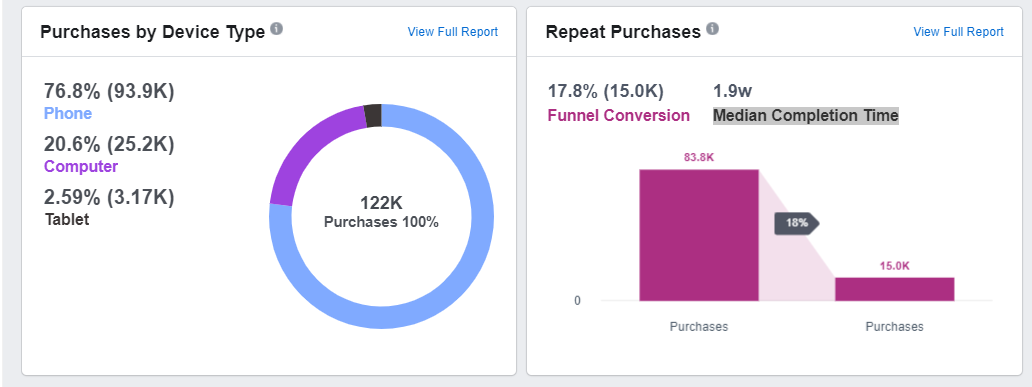Select the Computer legend label
Image resolution: width=1032 pixels, height=387 pixels.
click(81, 167)
